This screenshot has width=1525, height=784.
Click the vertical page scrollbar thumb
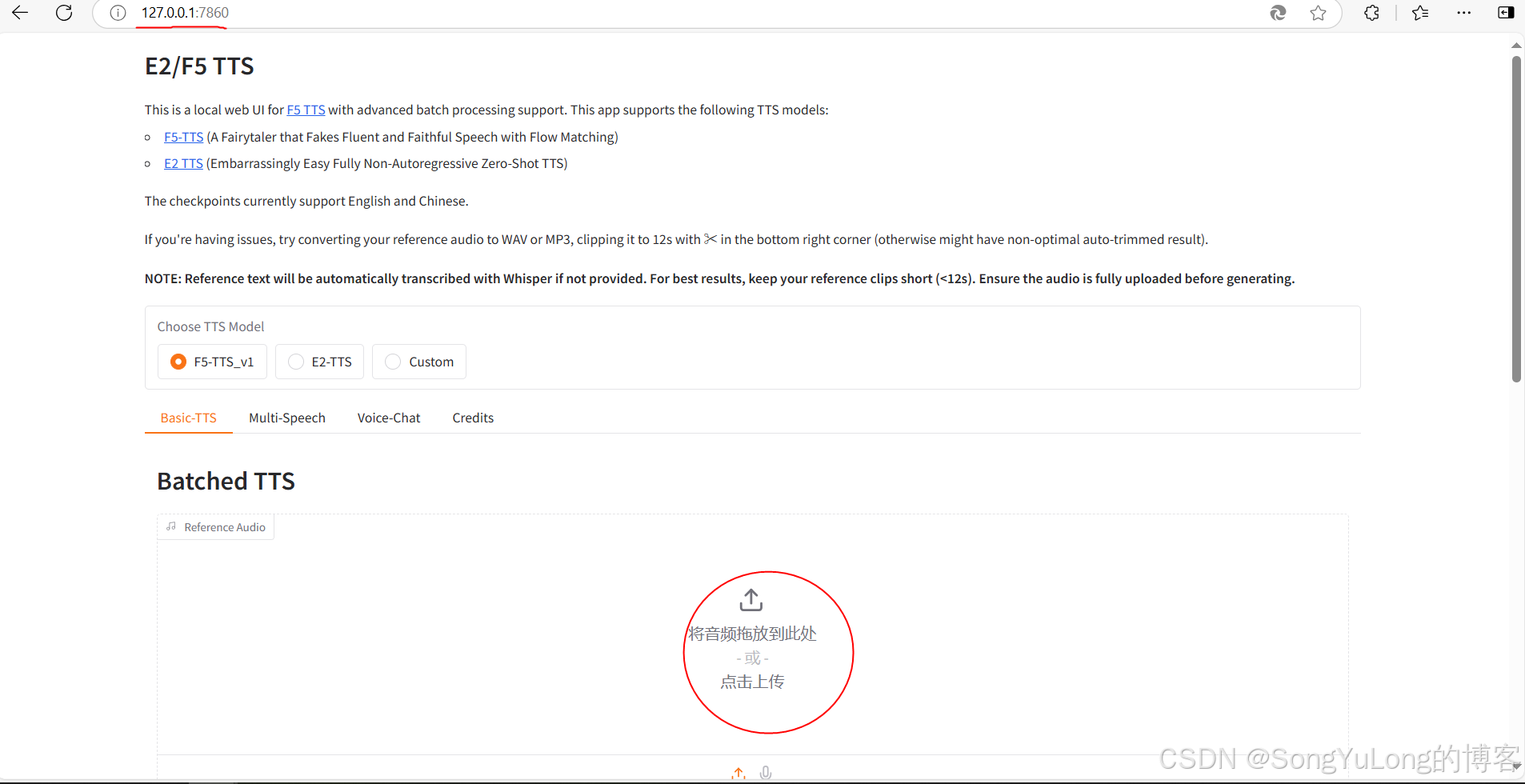1516,218
